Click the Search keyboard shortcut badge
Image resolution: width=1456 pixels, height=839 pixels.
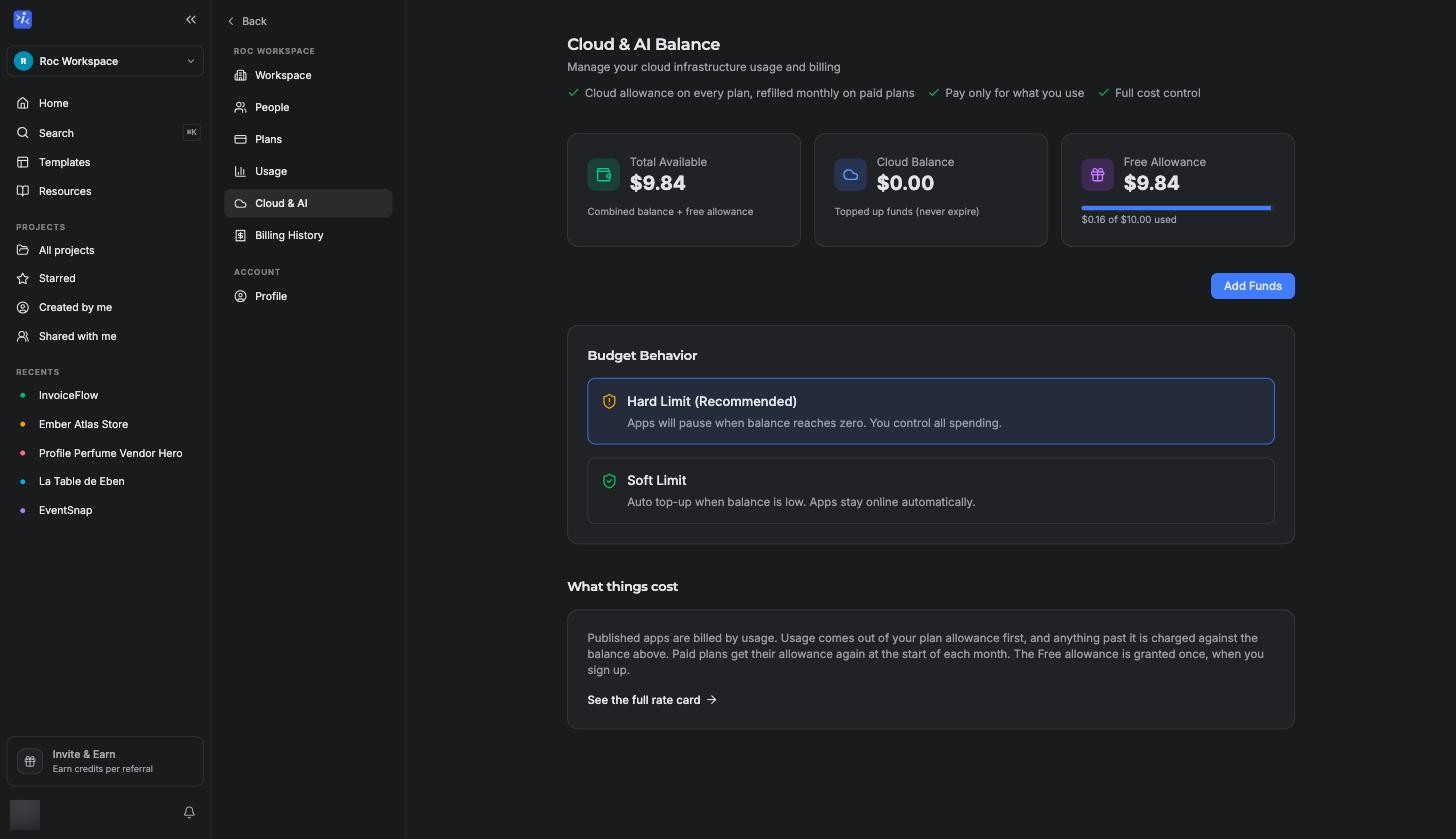click(x=191, y=132)
